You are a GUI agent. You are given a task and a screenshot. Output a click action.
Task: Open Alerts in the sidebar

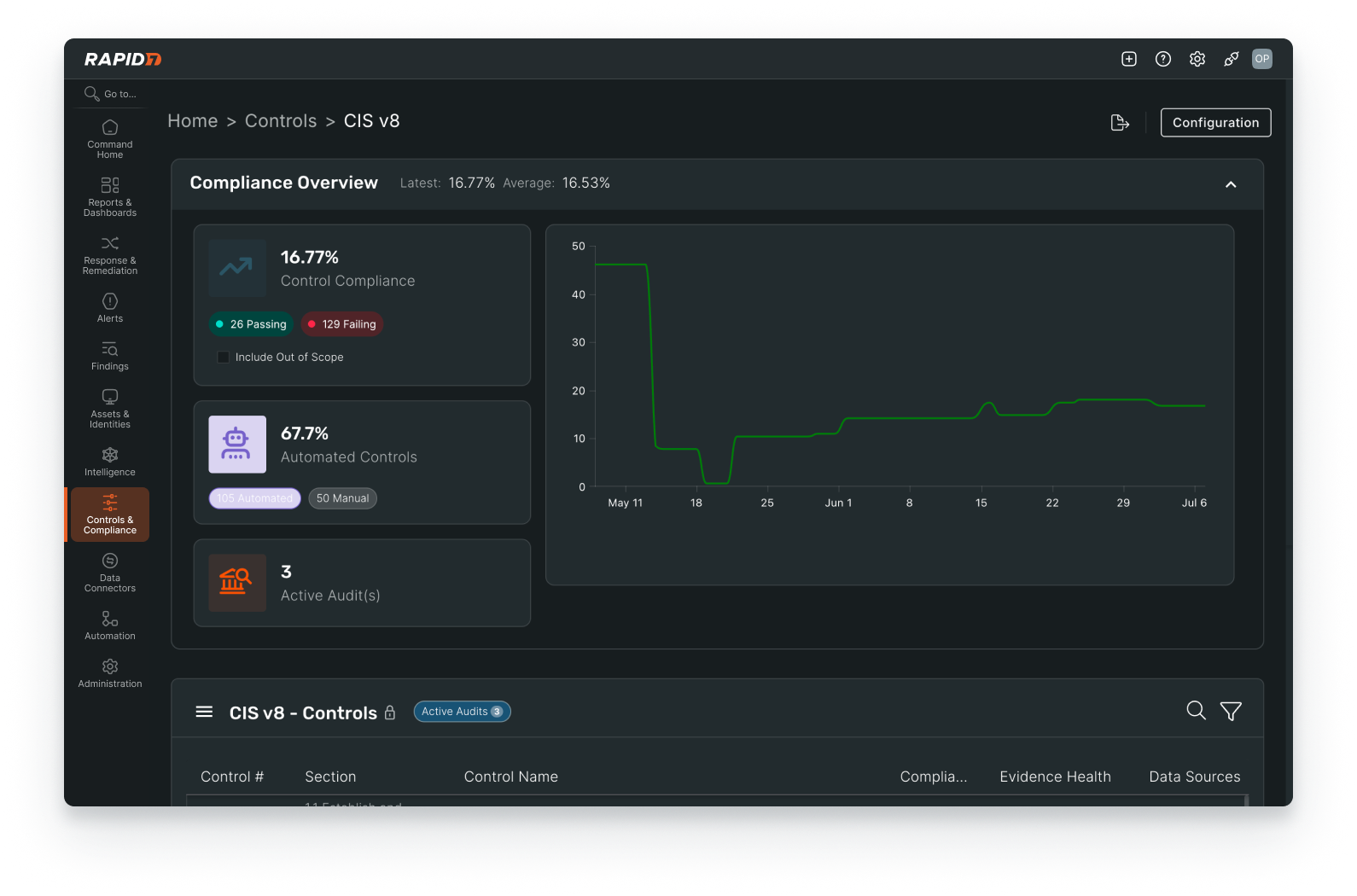coord(110,308)
